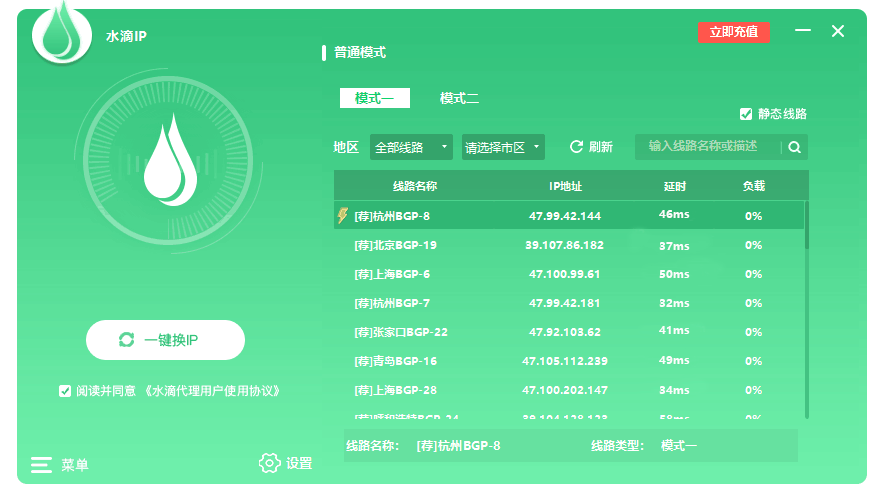Click the IP address 47.100.99.61

[565, 274]
